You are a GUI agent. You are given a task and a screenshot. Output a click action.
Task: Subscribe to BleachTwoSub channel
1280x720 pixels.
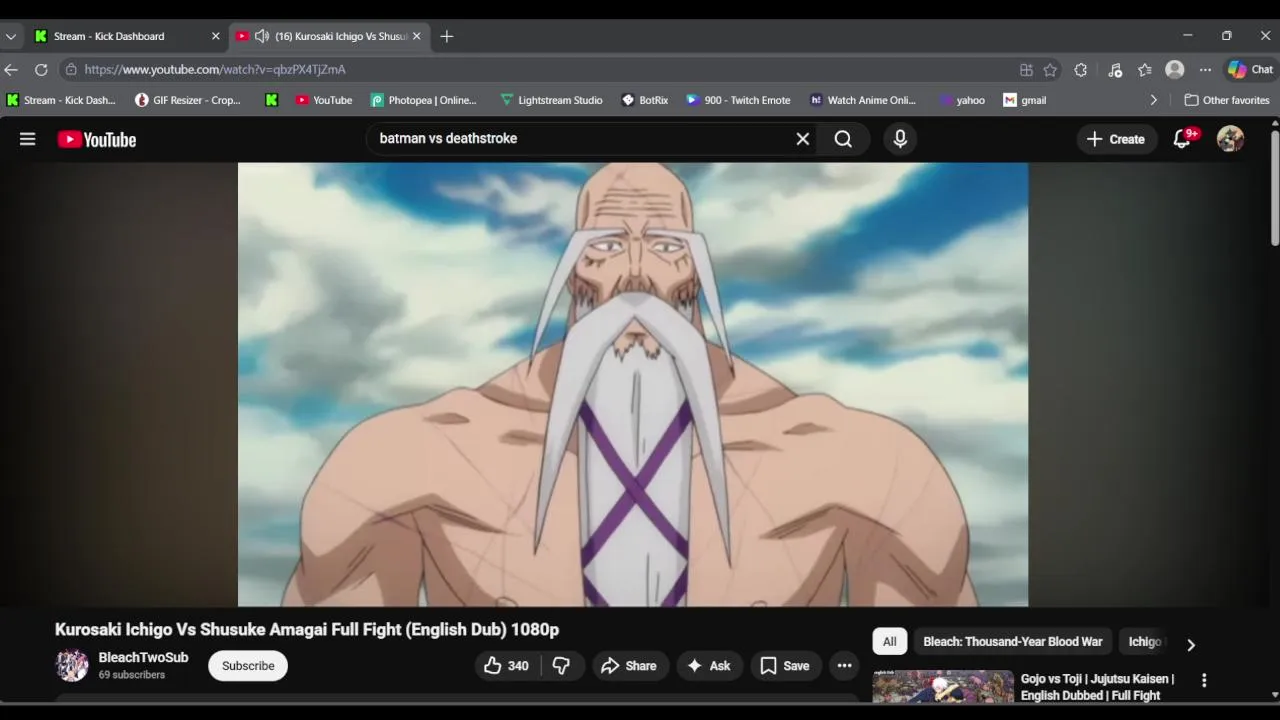[x=248, y=666]
